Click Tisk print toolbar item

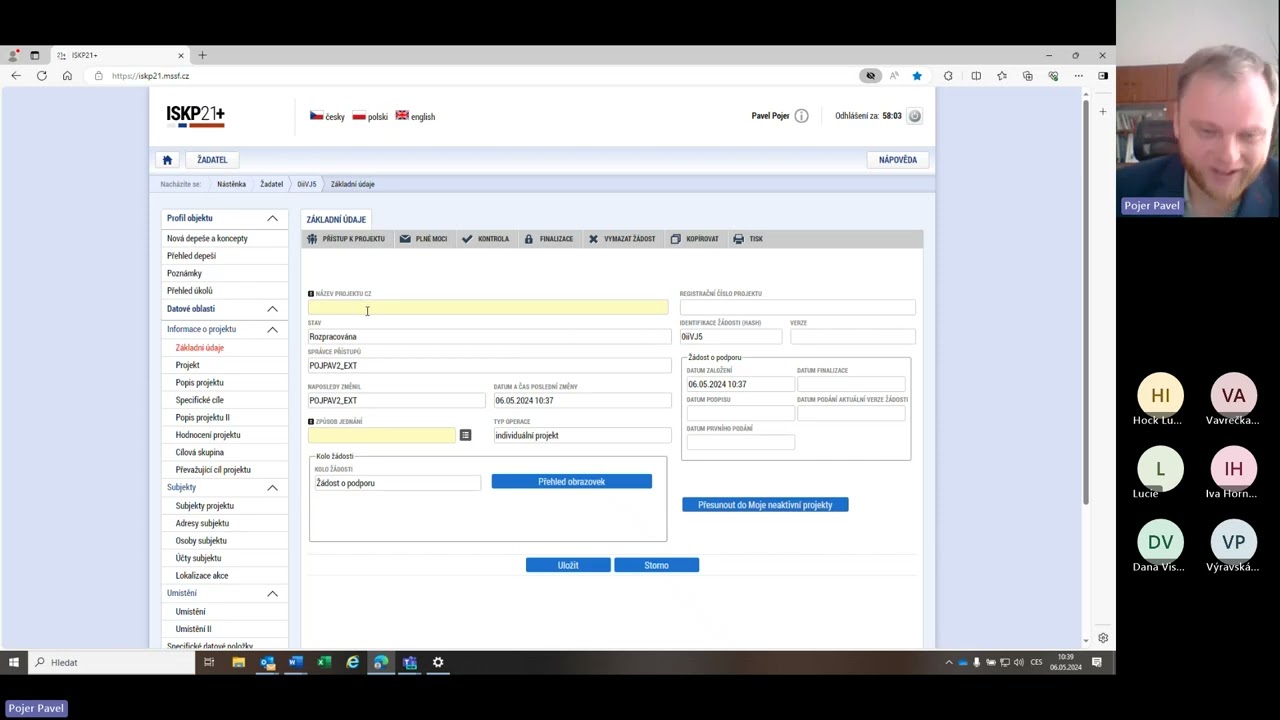coord(748,239)
